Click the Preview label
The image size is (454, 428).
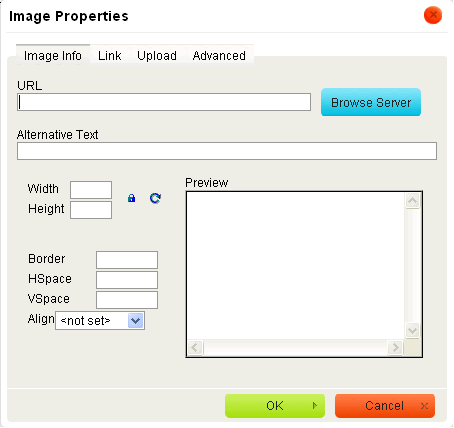(x=207, y=183)
